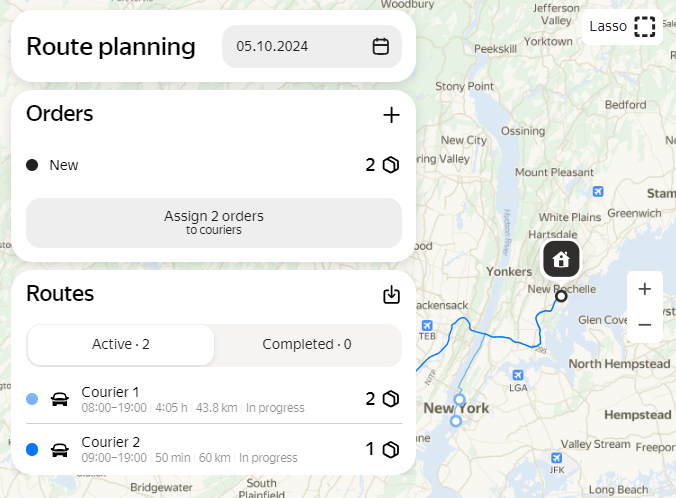Click Courier 2 package box icon
676x498 pixels.
[x=390, y=449]
